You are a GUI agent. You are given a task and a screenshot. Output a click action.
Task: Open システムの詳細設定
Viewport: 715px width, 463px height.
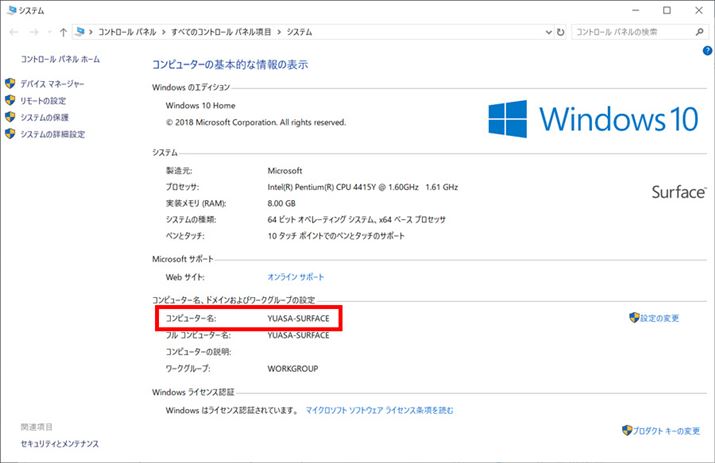point(52,134)
